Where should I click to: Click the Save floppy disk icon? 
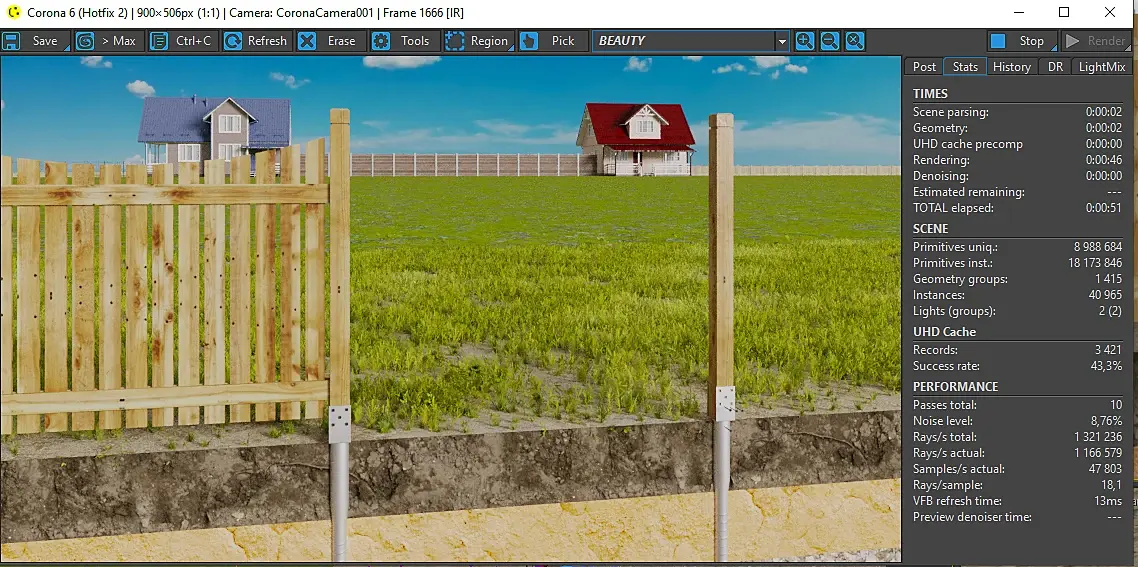pyautogui.click(x=11, y=41)
